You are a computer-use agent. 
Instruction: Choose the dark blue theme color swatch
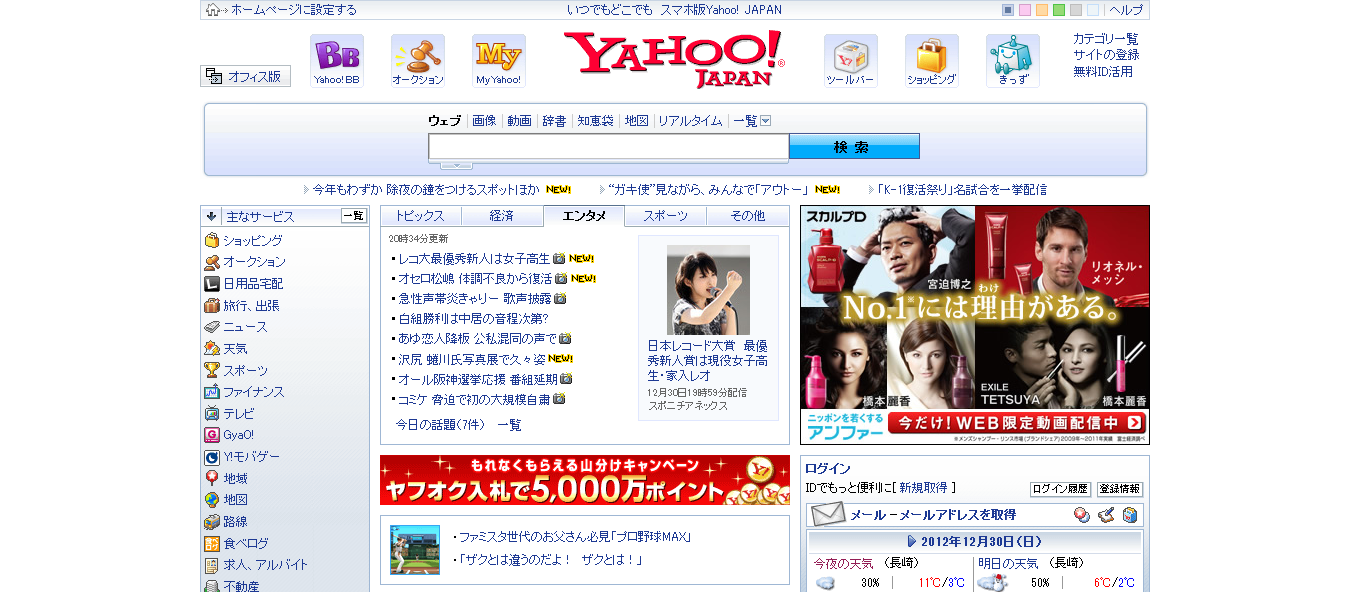[1008, 10]
